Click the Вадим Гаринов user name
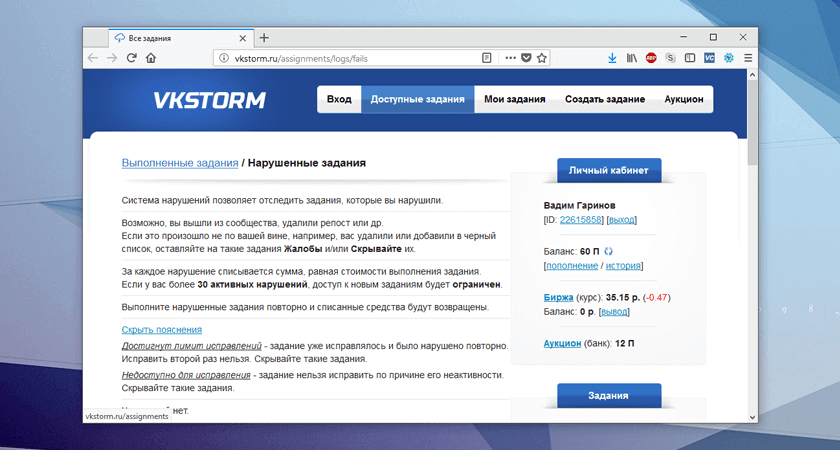The height and width of the screenshot is (450, 840). 580,205
